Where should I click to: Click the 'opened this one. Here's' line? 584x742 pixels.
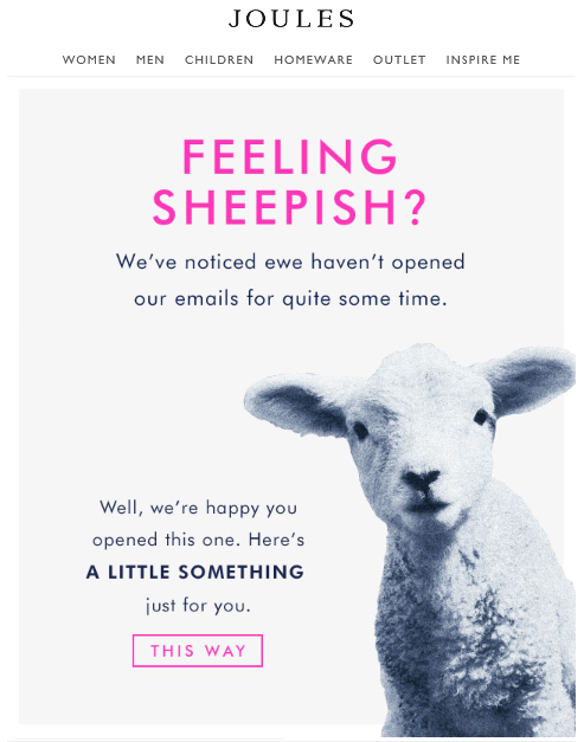click(198, 540)
